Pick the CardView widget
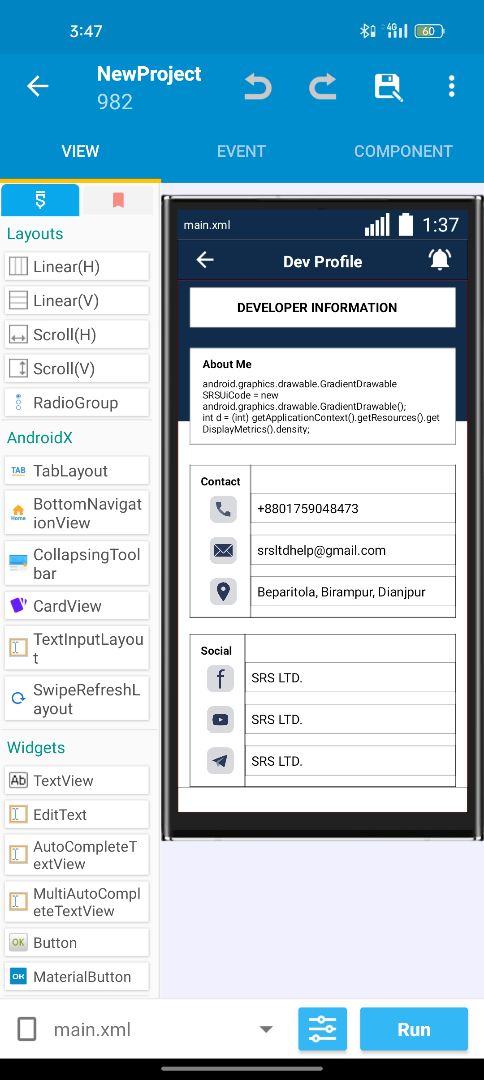 point(76,605)
